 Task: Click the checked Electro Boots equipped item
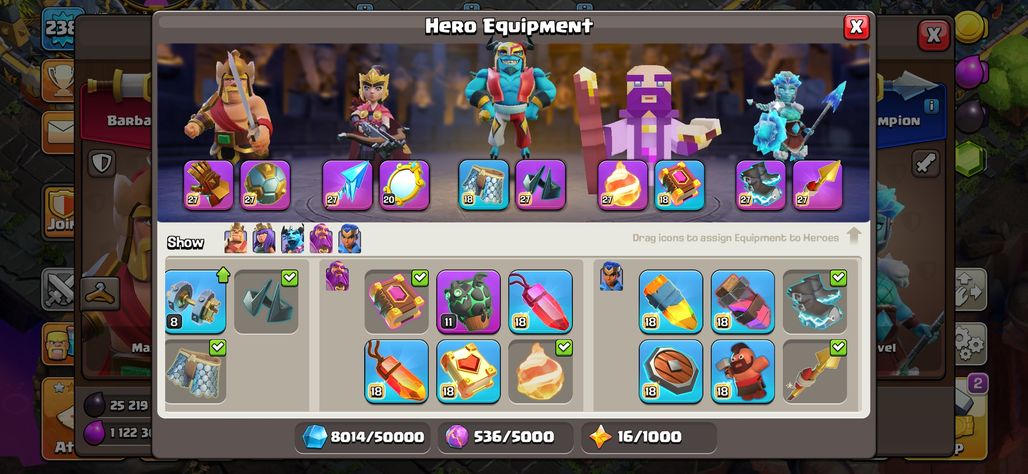coord(815,302)
